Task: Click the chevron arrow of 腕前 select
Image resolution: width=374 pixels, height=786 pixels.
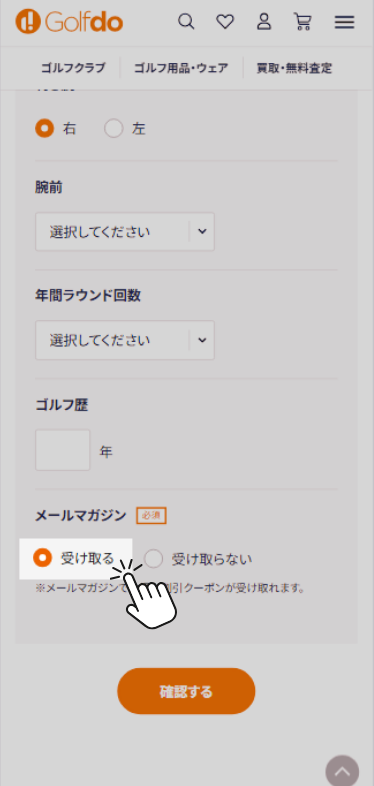Action: click(202, 232)
